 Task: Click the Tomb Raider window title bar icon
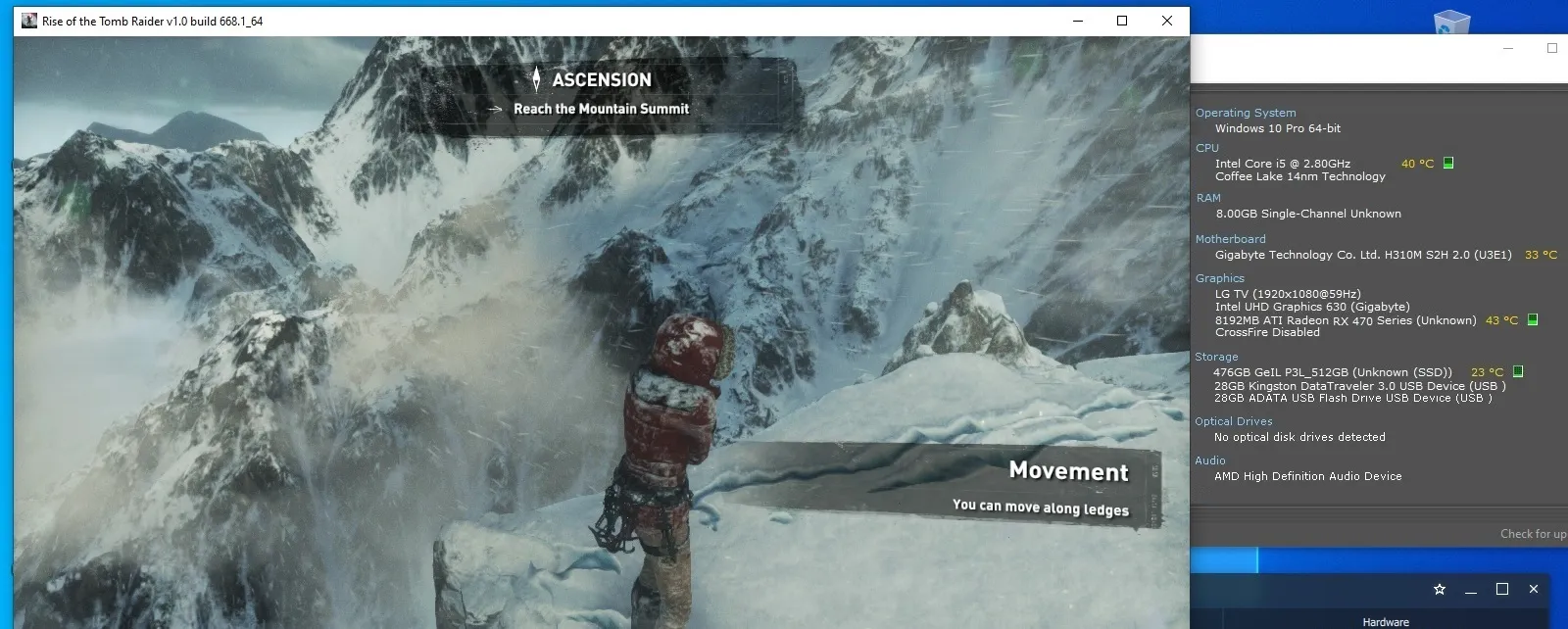point(29,21)
